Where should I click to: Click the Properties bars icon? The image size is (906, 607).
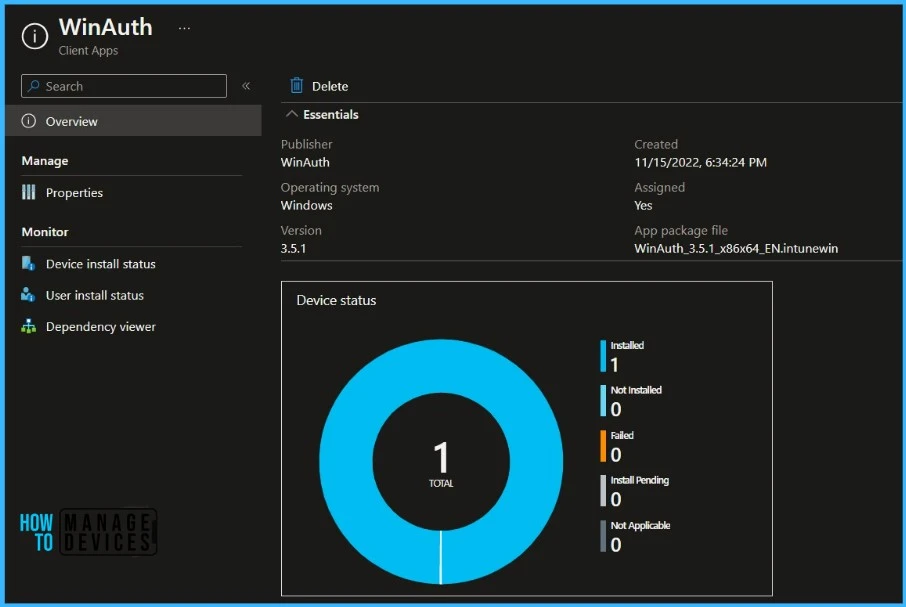point(28,192)
